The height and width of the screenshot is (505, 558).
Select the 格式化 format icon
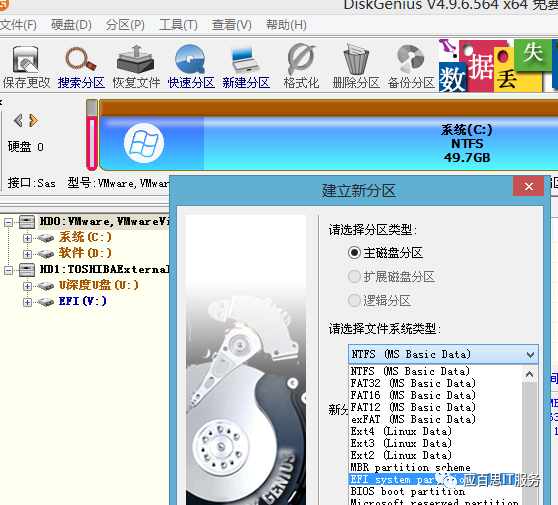point(301,67)
